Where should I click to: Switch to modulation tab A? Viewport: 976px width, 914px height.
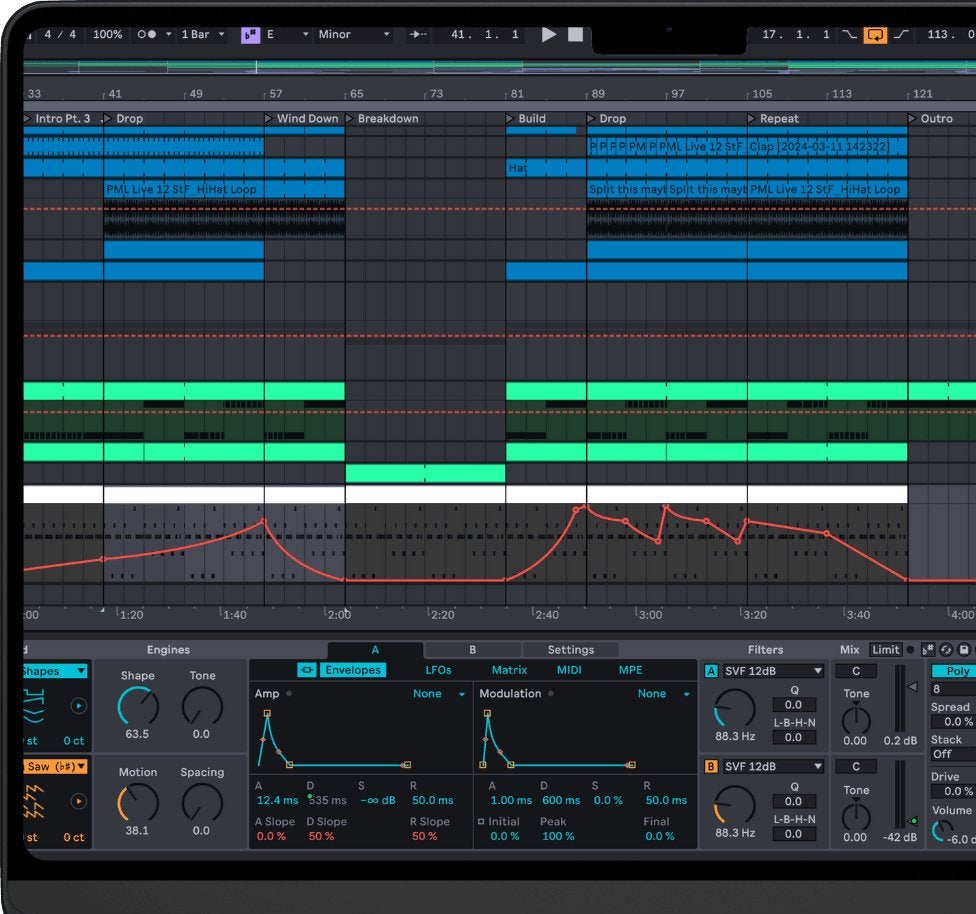pyautogui.click(x=375, y=649)
